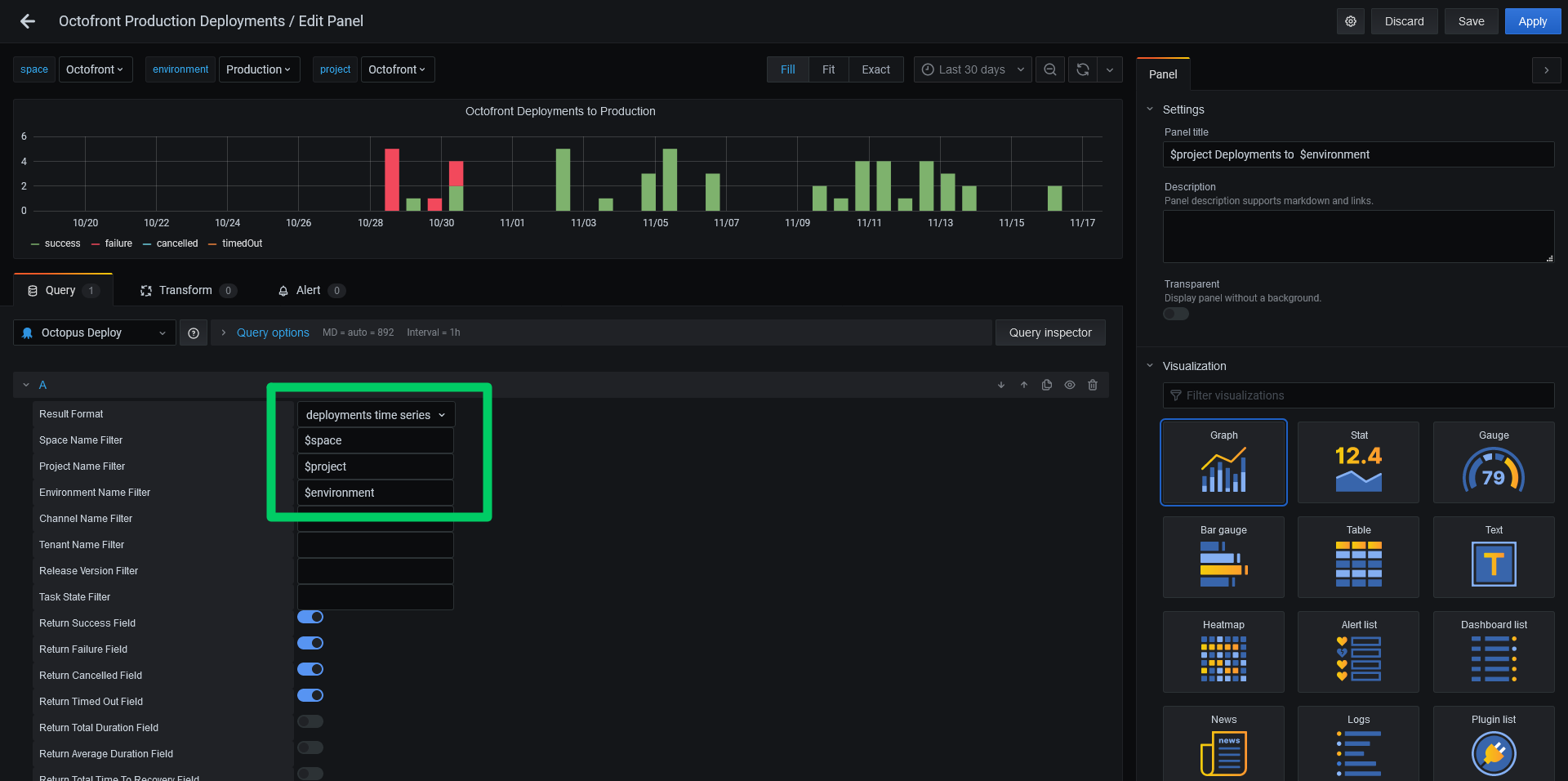Enable the Return Total Duration Field toggle
The image size is (1568, 781).
click(x=310, y=721)
